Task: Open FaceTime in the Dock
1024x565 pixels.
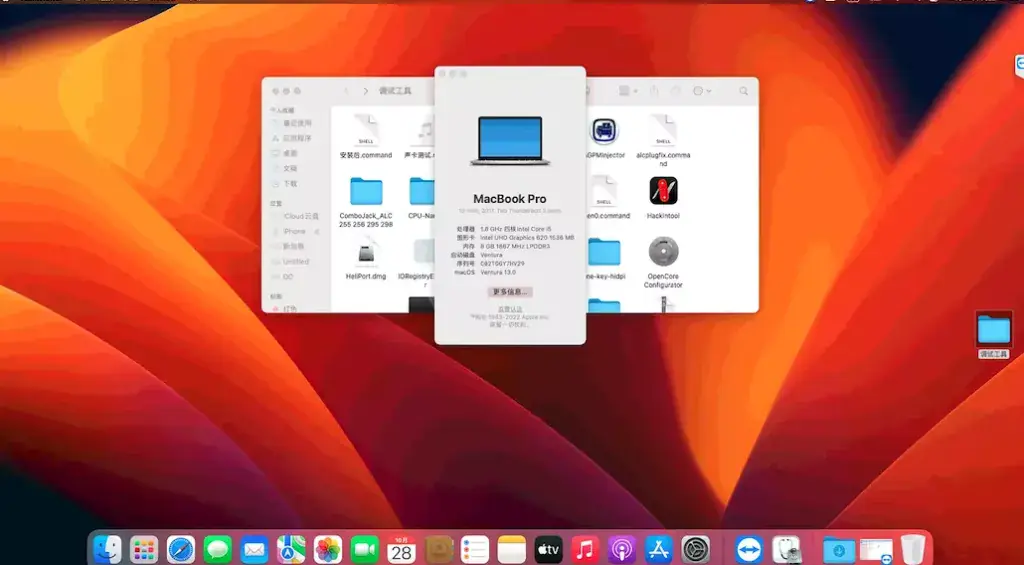Action: 364,550
